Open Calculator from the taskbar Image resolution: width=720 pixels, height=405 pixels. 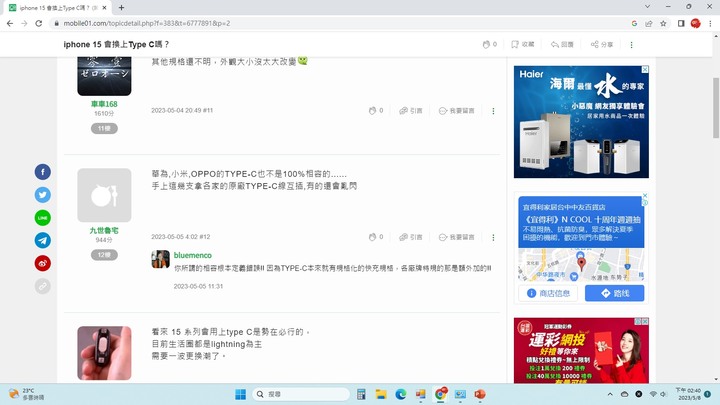pyautogui.click(x=361, y=394)
